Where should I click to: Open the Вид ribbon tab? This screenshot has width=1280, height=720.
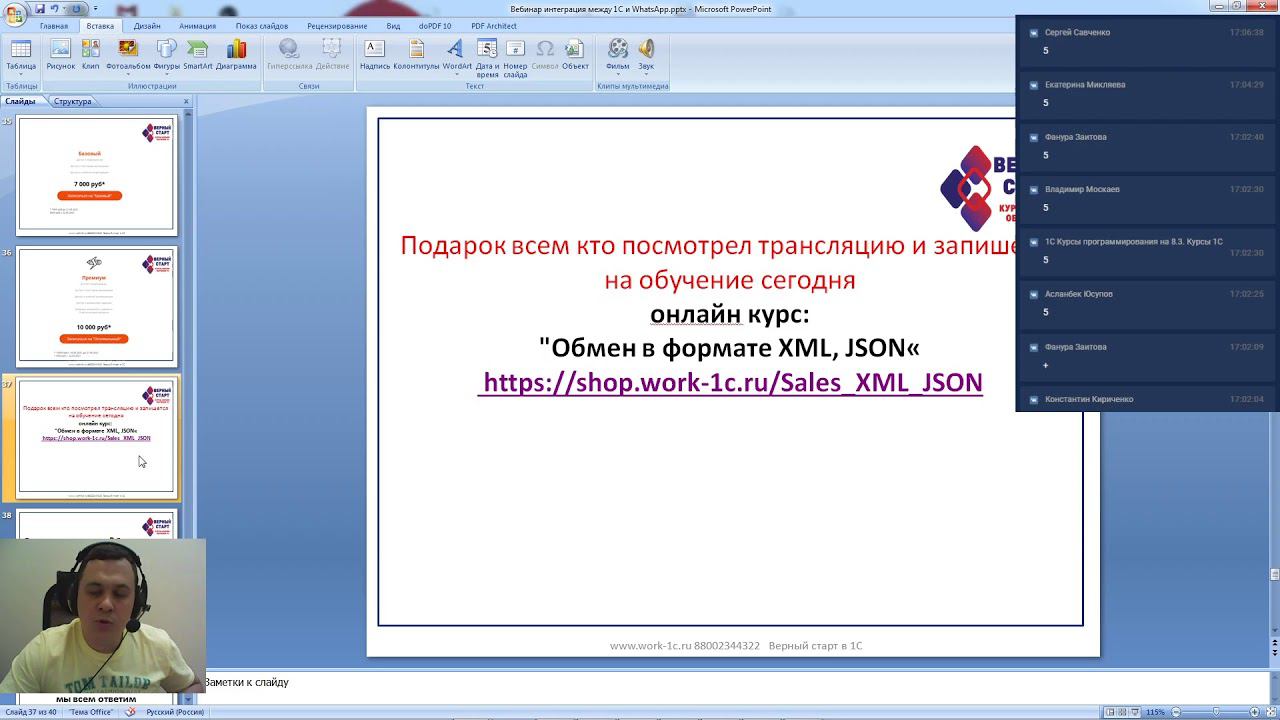coord(393,26)
